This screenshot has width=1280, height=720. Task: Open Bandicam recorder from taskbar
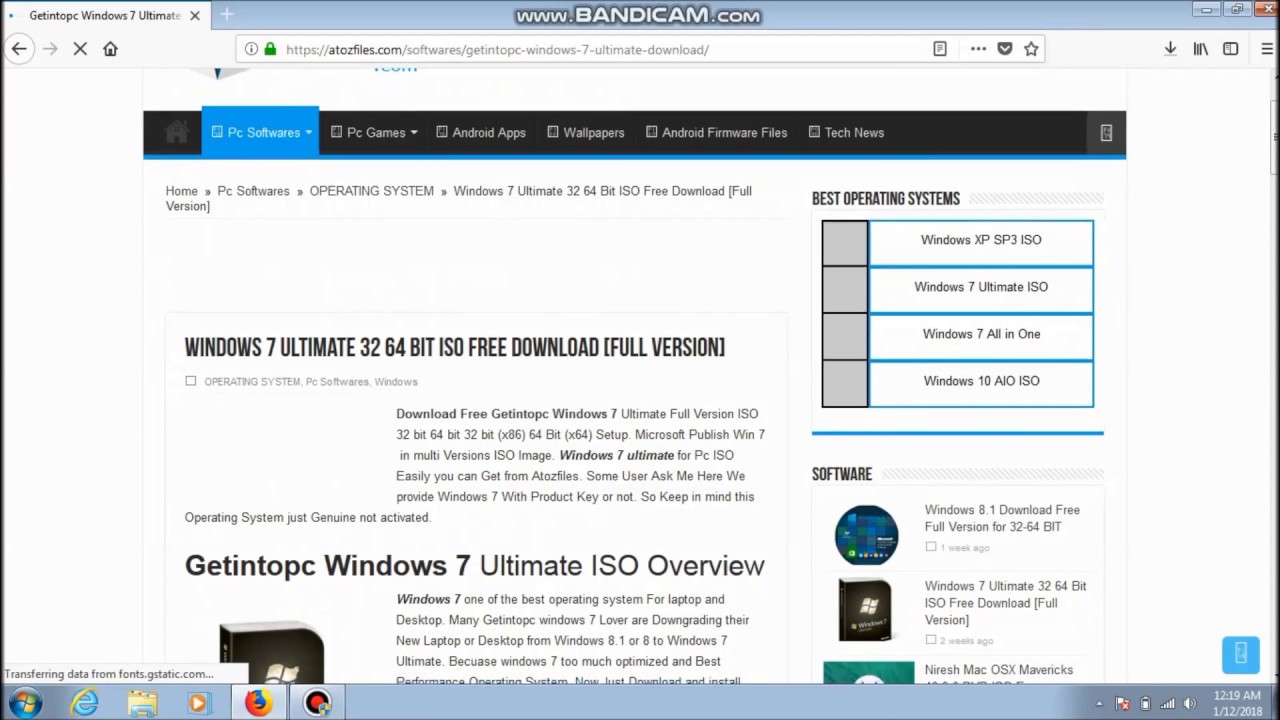(317, 703)
